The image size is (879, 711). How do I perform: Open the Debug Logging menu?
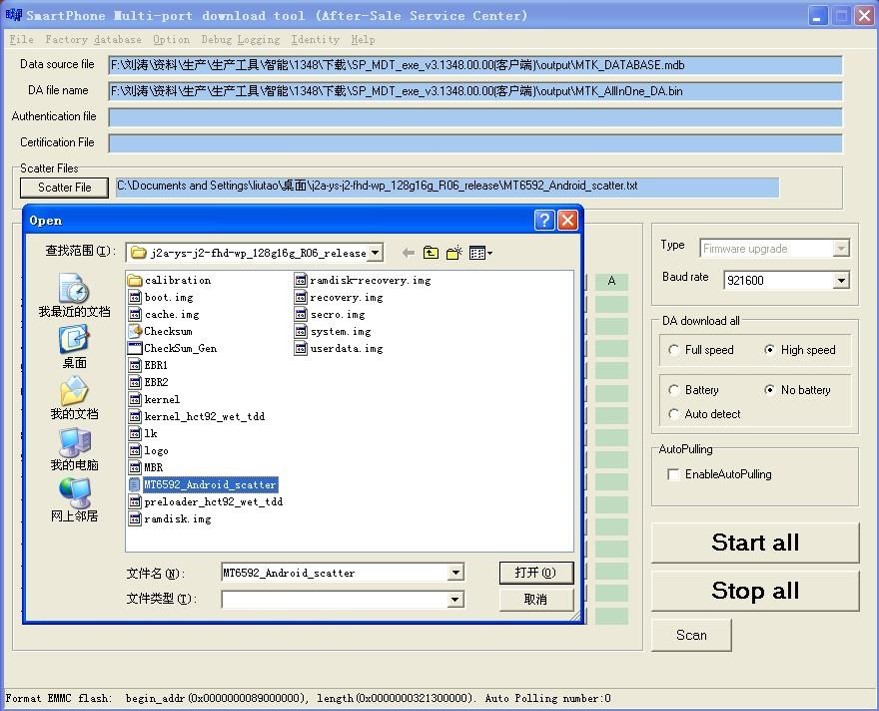[x=240, y=40]
